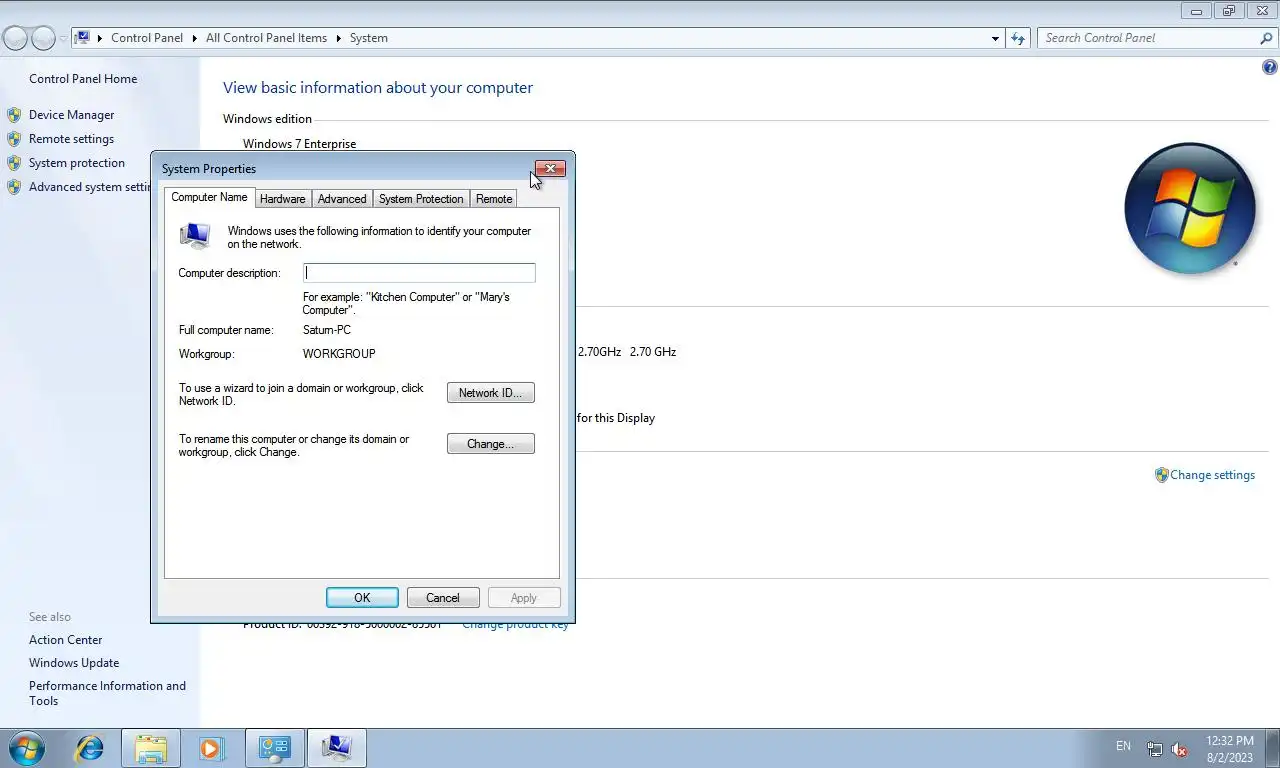
Task: Focus the Computer description text field
Action: point(419,273)
